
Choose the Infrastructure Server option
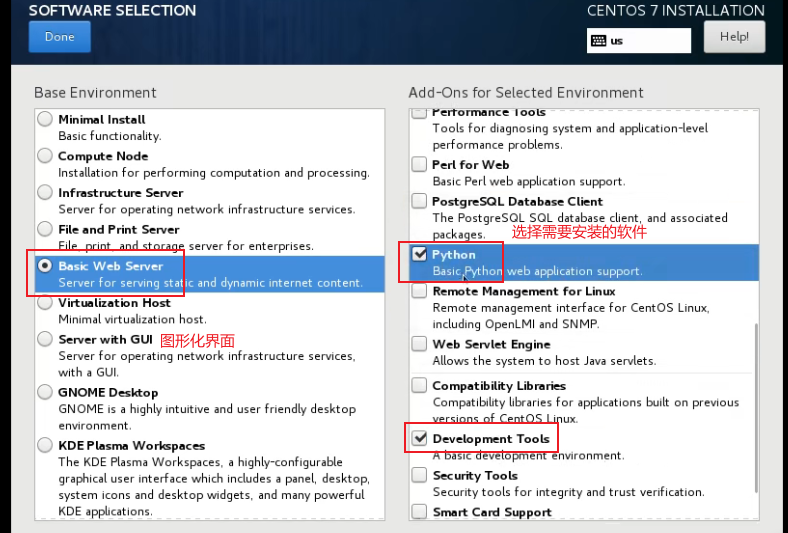tap(45, 192)
